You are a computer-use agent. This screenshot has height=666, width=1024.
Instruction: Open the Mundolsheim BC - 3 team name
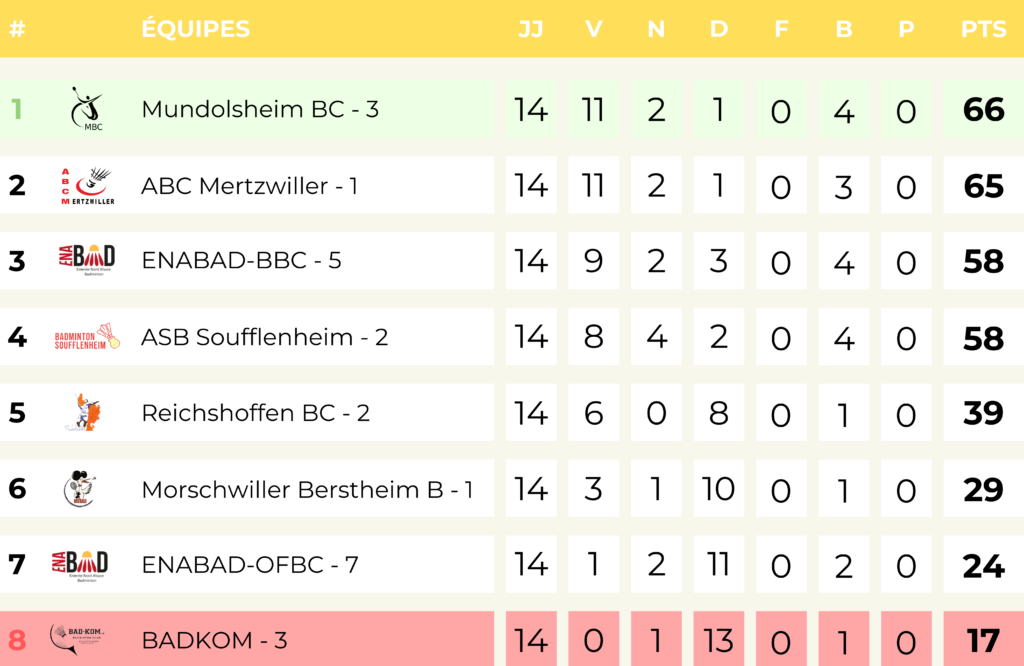coord(260,109)
